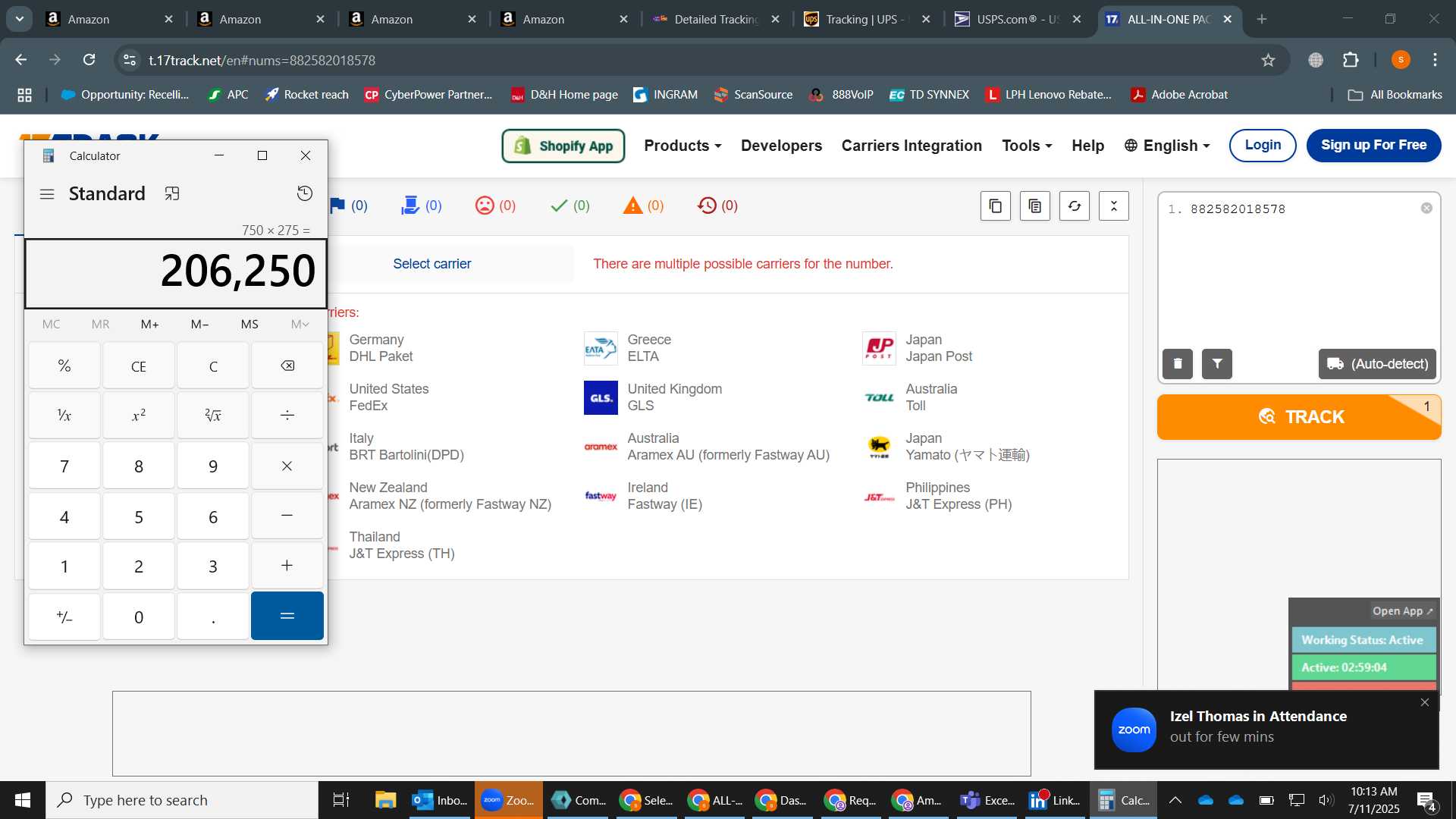Open Calculator history icon

point(304,193)
